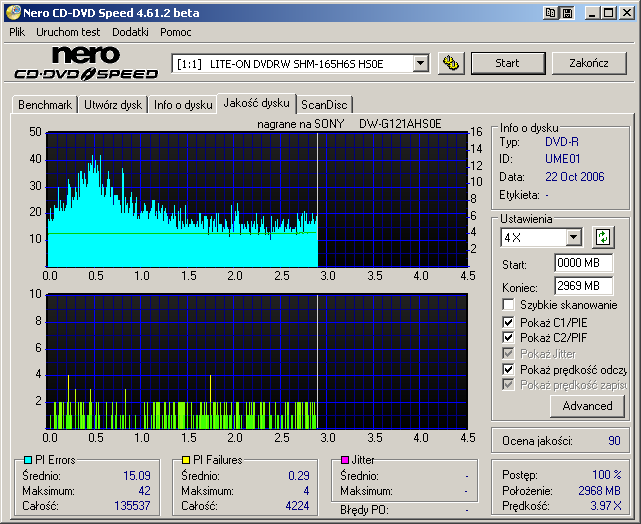Screen dimensions: 641x524
Task: Click the disc ID value UME01
Action: 563,159
